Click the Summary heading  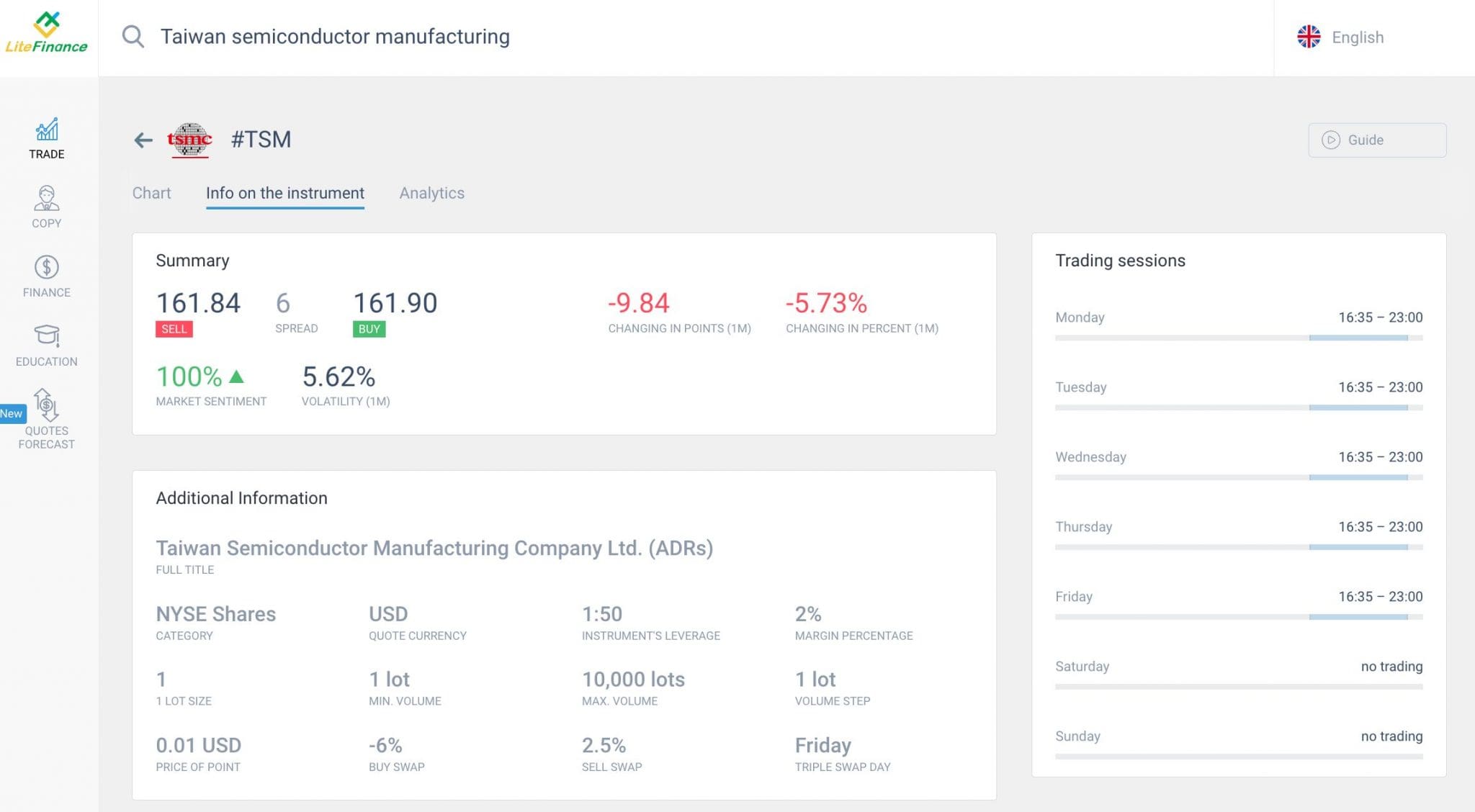coord(192,260)
